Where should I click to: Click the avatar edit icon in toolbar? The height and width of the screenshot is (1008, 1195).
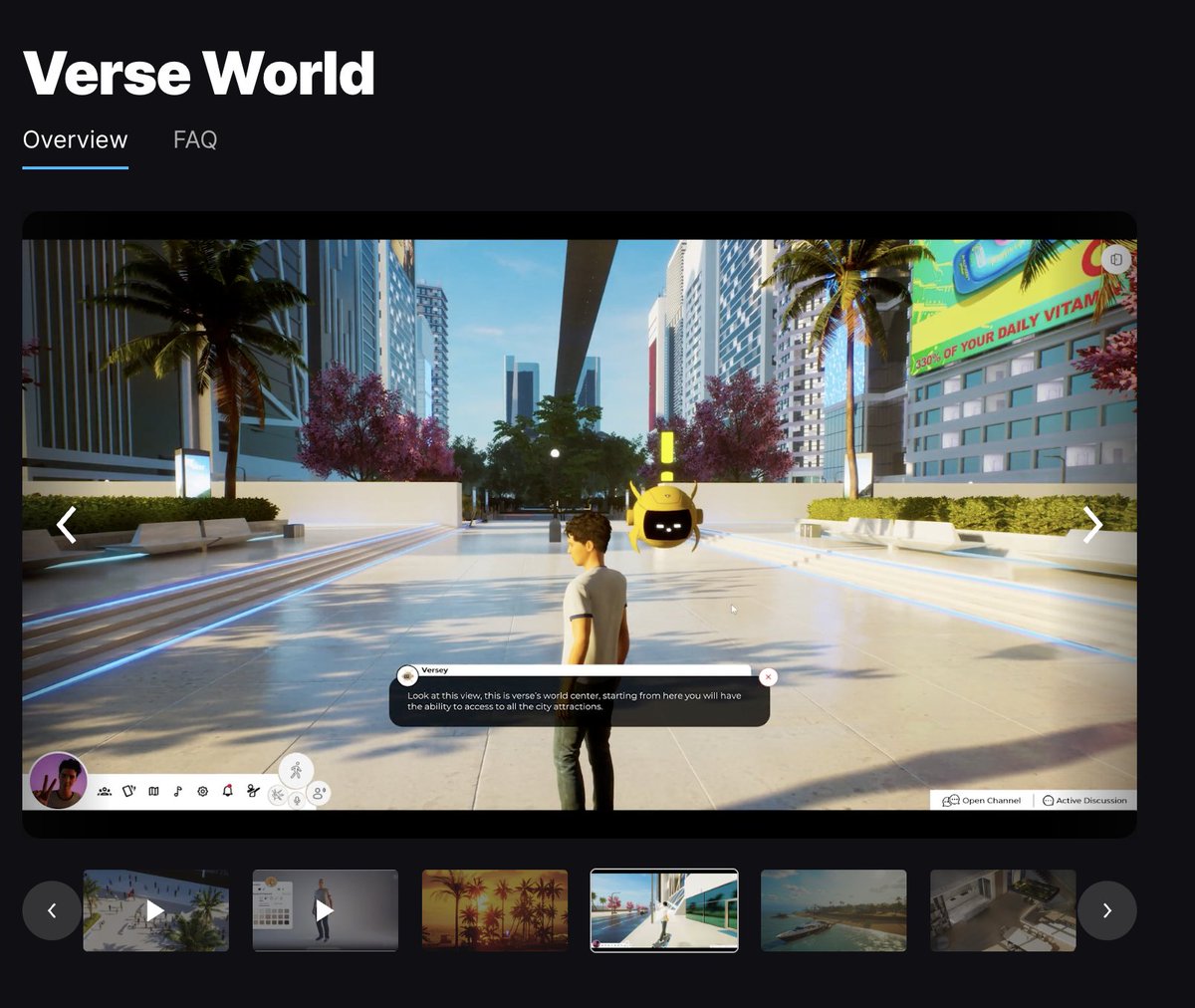click(x=253, y=791)
